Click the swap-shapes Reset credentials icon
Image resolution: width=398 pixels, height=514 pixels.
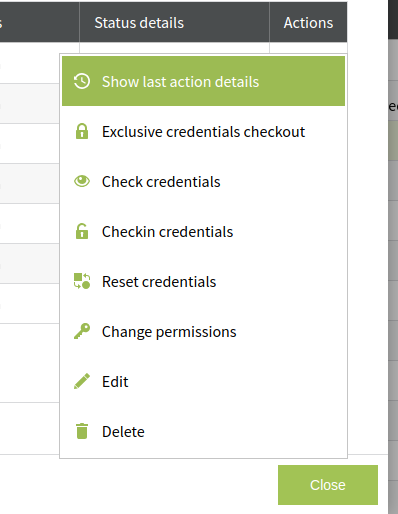(x=82, y=281)
